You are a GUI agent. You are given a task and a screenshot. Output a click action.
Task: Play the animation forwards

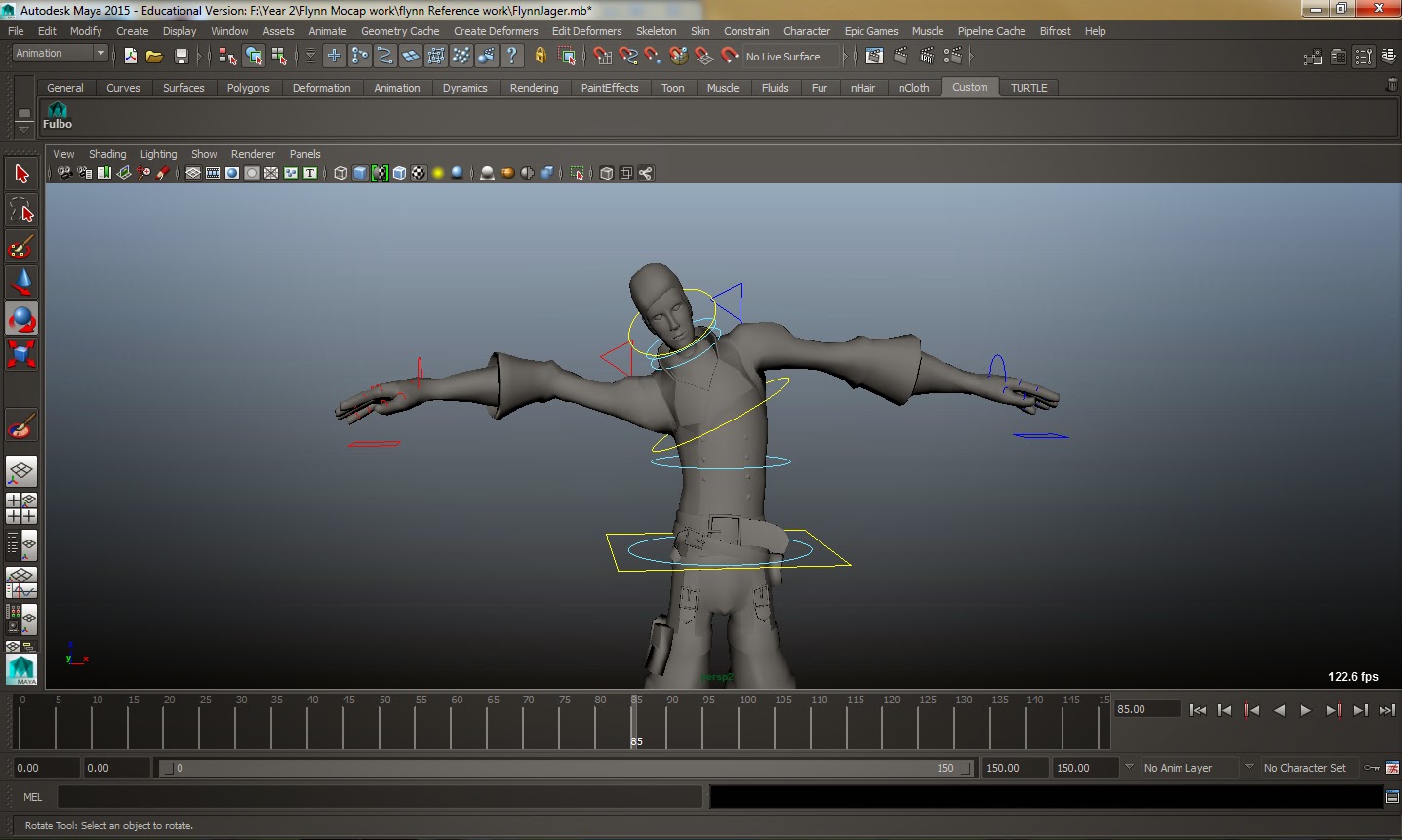click(1305, 710)
